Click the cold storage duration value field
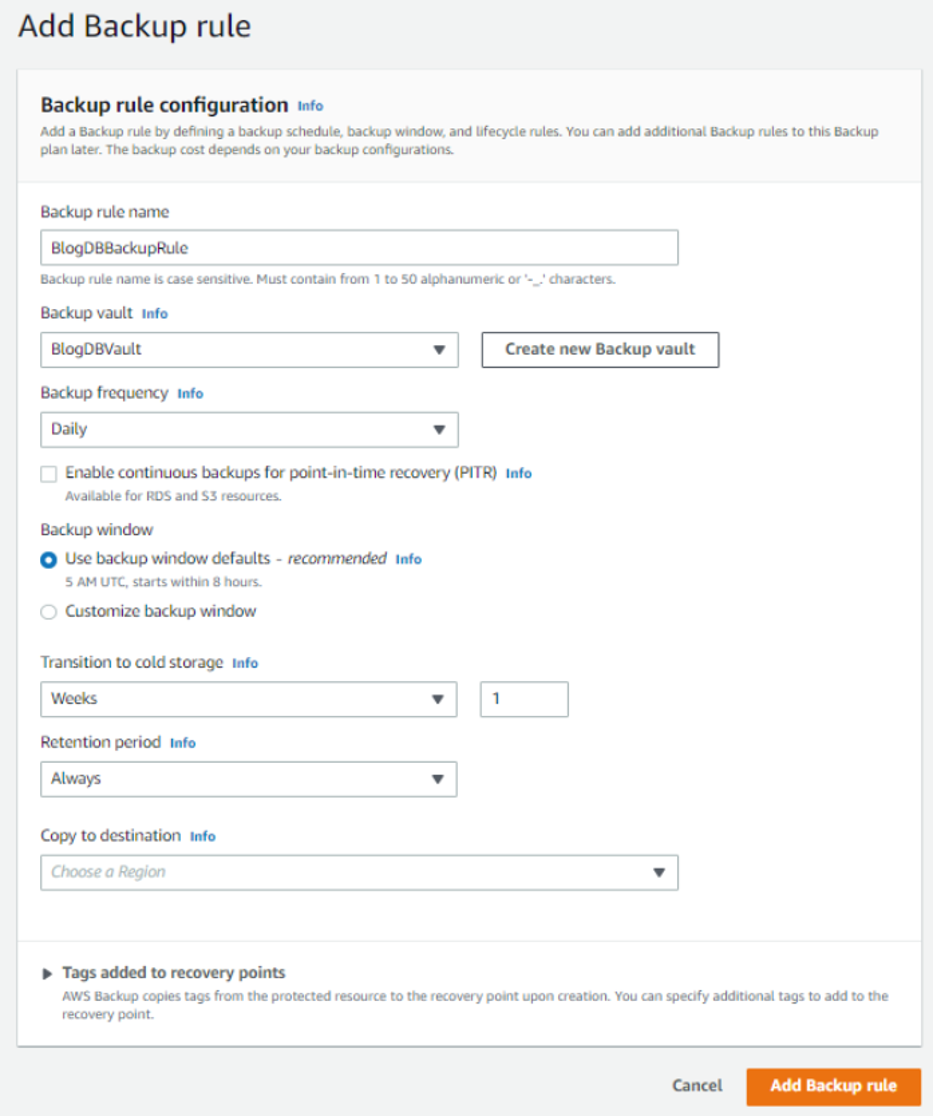The width and height of the screenshot is (933, 1116). point(524,699)
